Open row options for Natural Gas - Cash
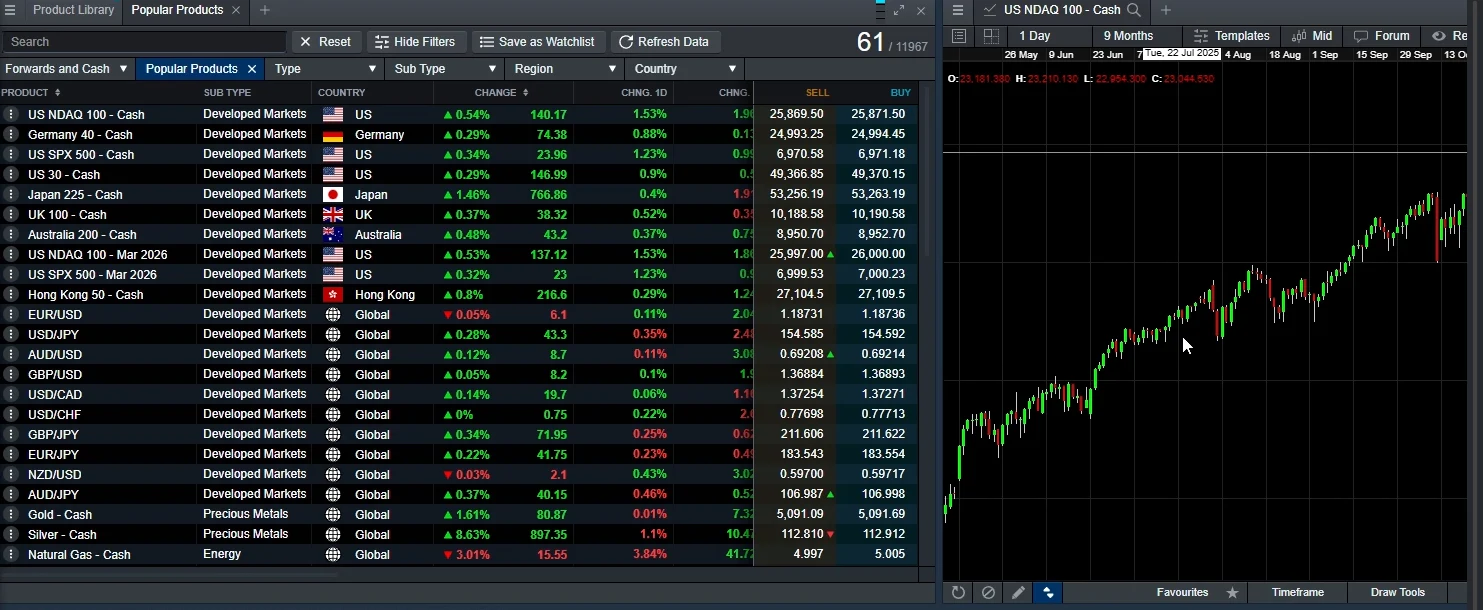This screenshot has height=610, width=1483. coord(11,554)
